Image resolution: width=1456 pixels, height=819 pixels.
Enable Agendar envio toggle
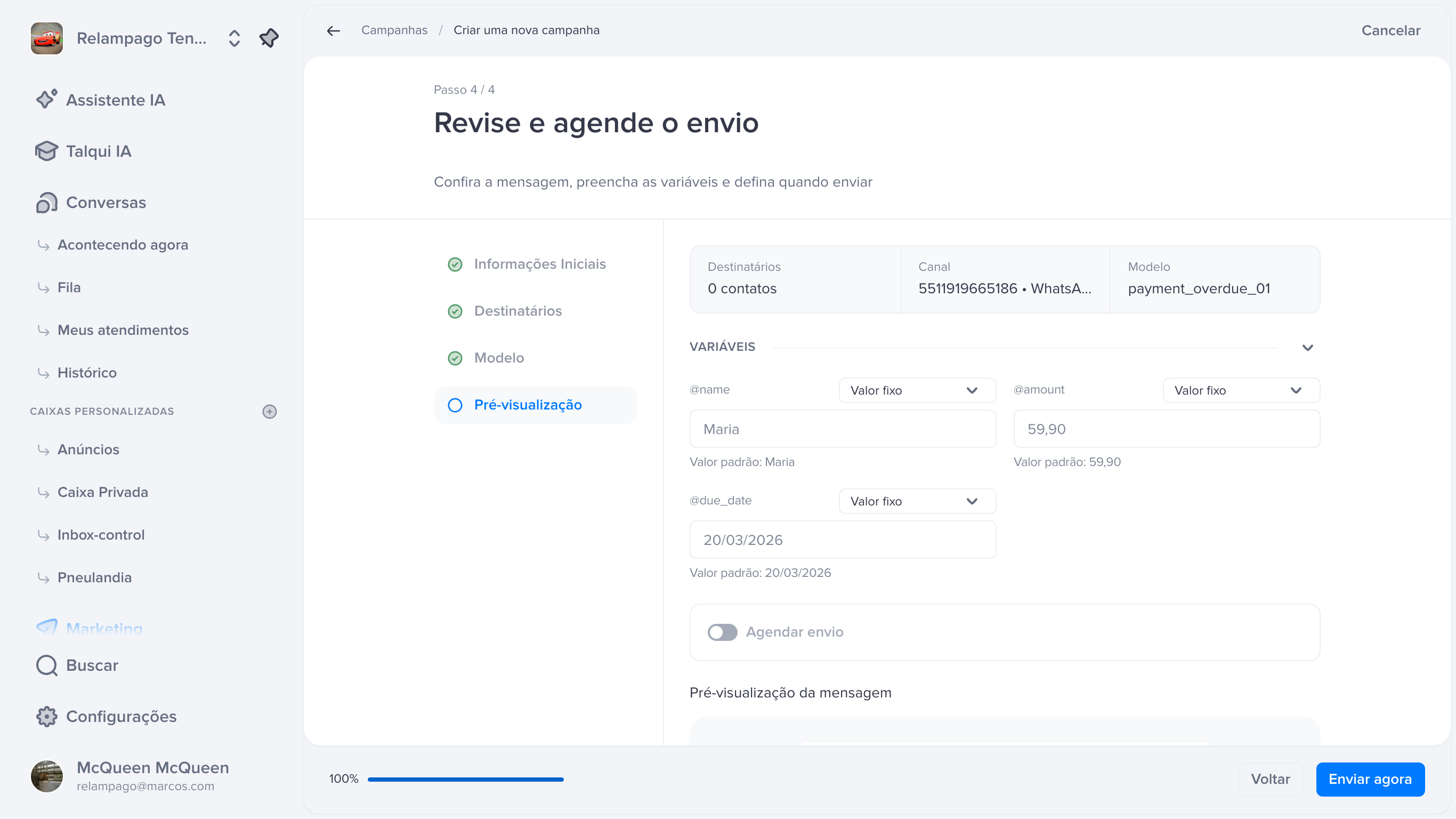click(722, 632)
